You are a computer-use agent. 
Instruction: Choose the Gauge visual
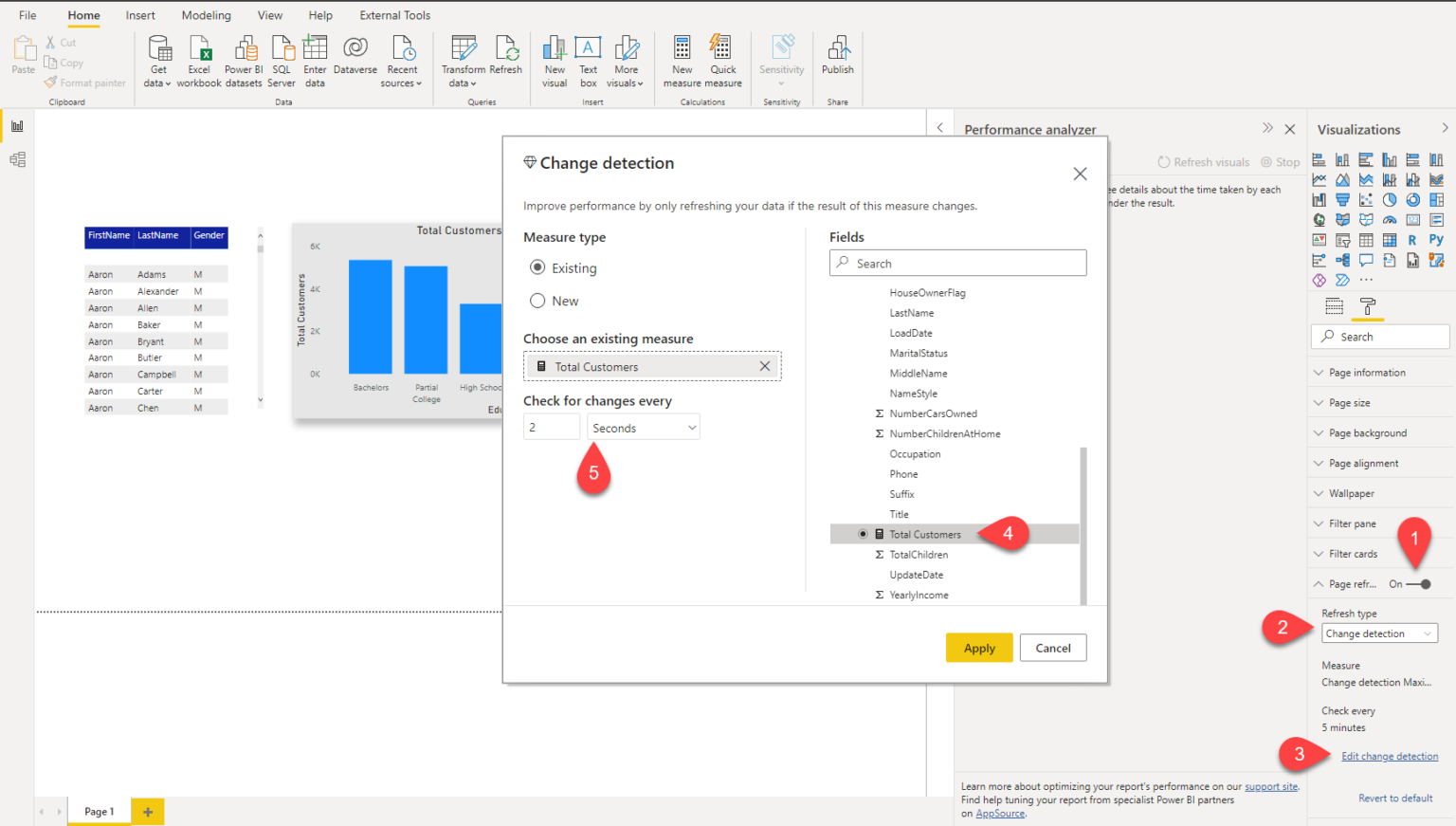(1390, 220)
